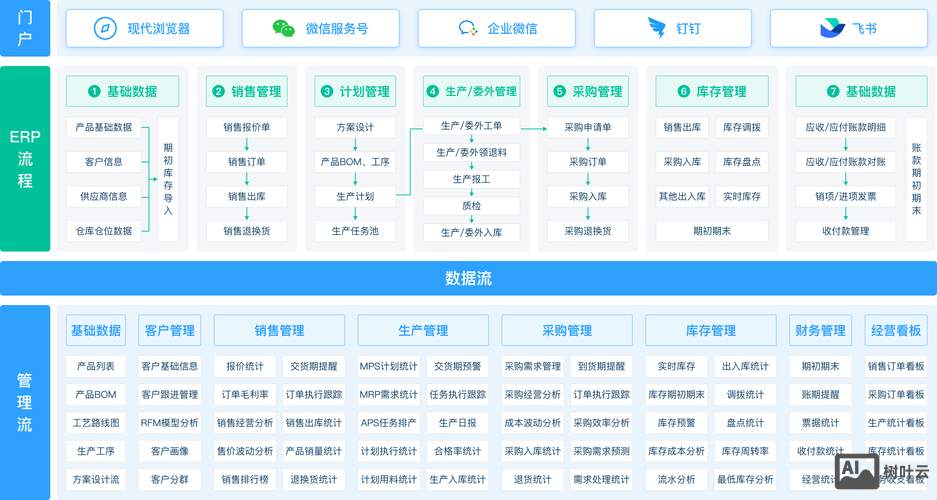Image resolution: width=937 pixels, height=500 pixels.
Task: Click the number 6 badge beside ERP 库存管理
Action: (684, 91)
